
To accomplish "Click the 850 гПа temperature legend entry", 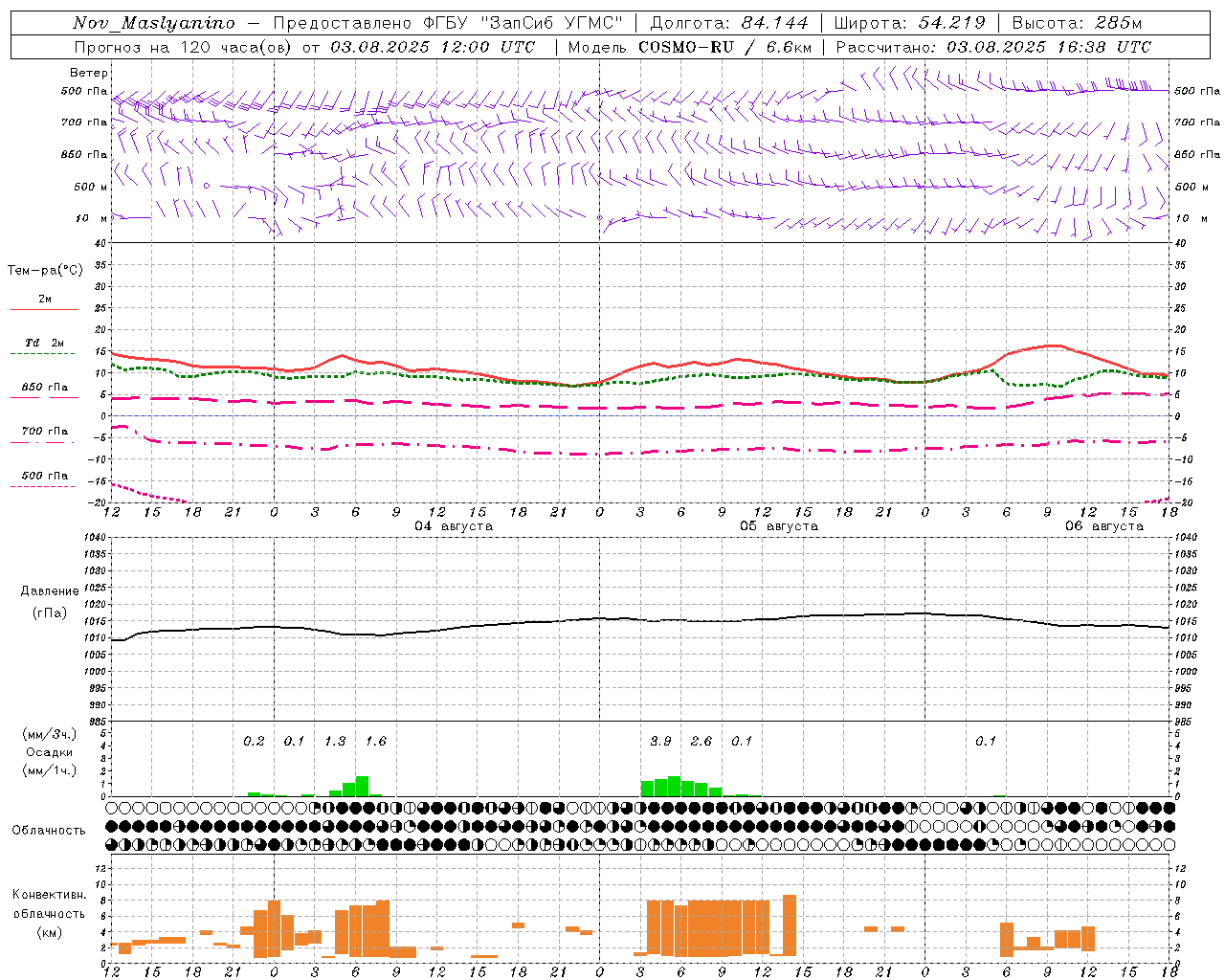I will pos(45,388).
